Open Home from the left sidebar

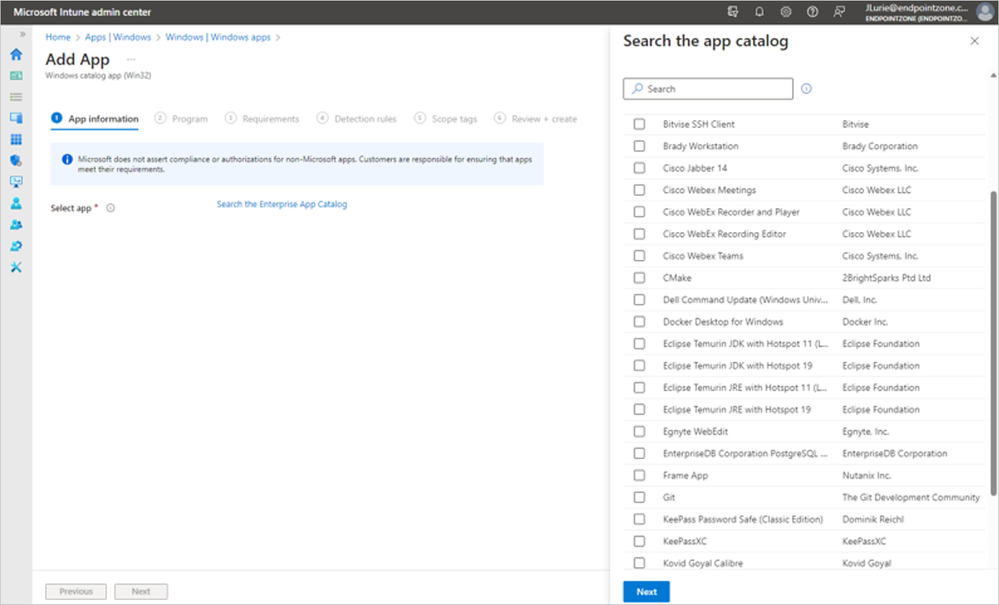click(16, 55)
